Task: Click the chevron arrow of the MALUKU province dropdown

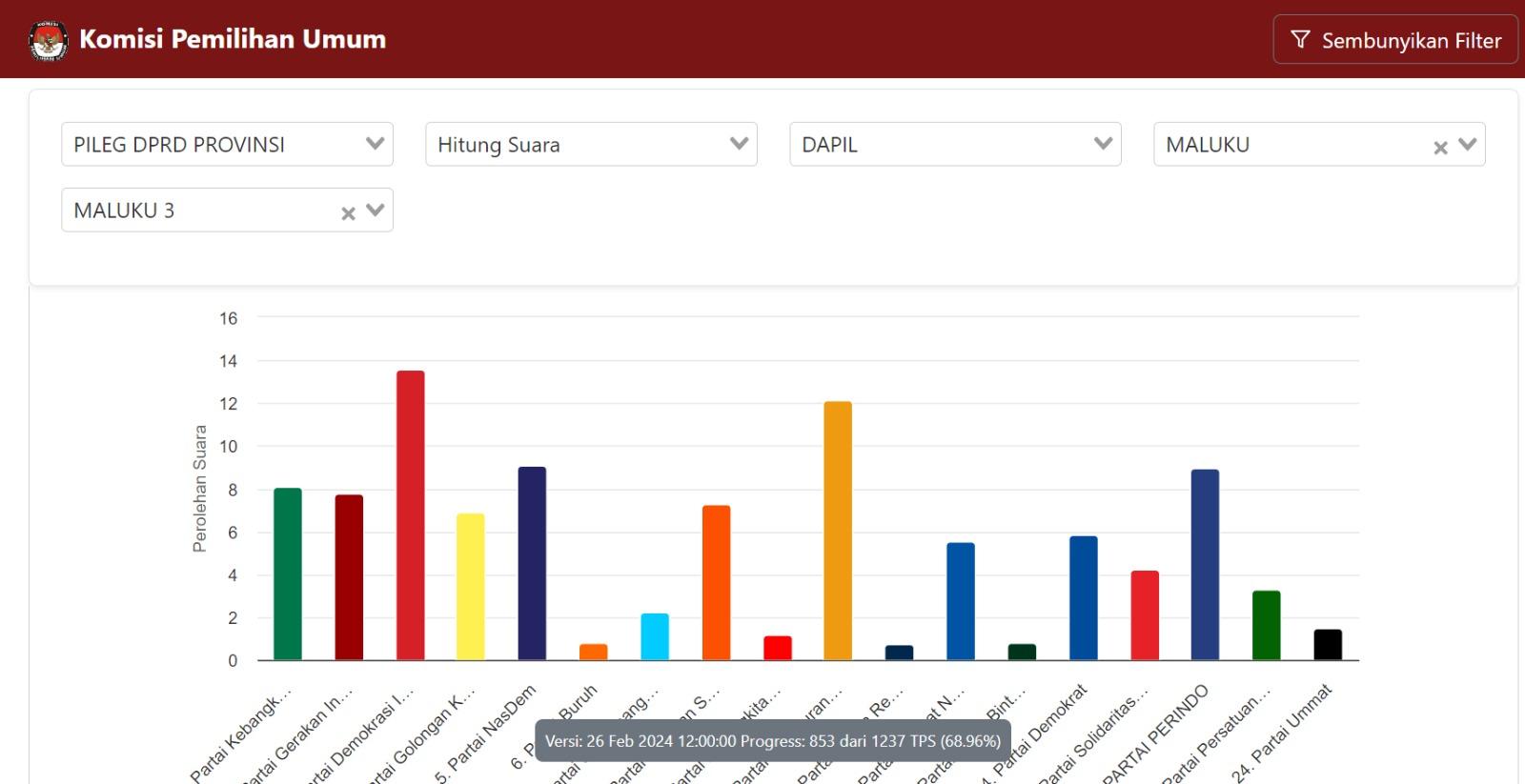Action: click(x=1468, y=145)
